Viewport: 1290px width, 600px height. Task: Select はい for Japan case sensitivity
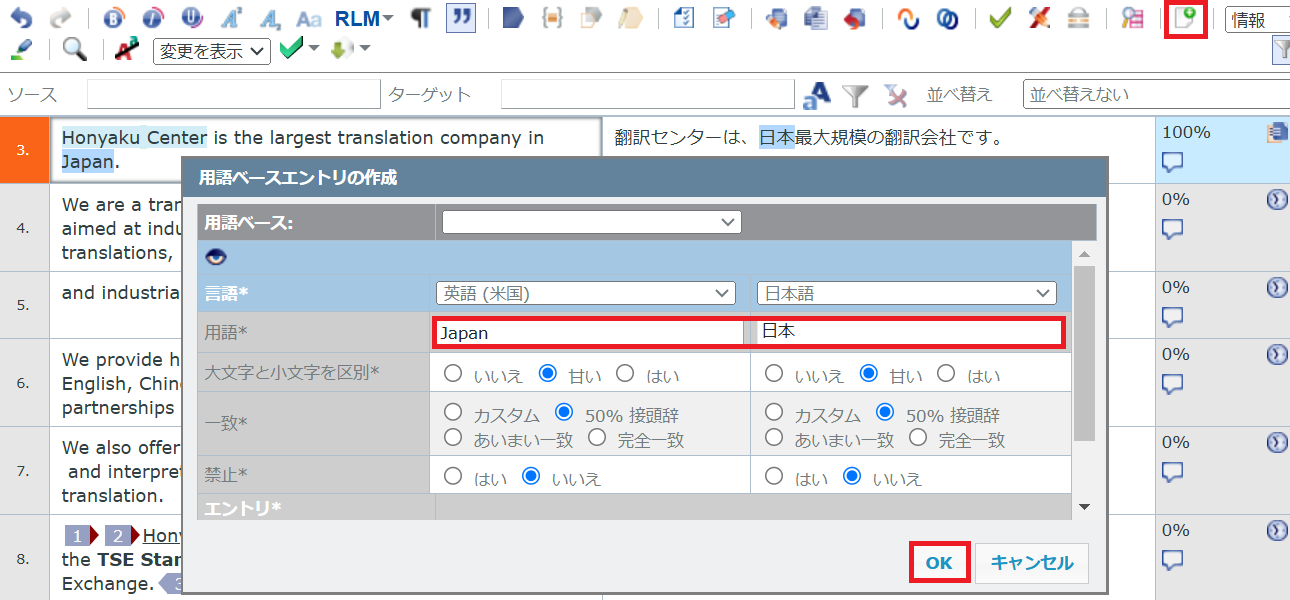click(625, 374)
